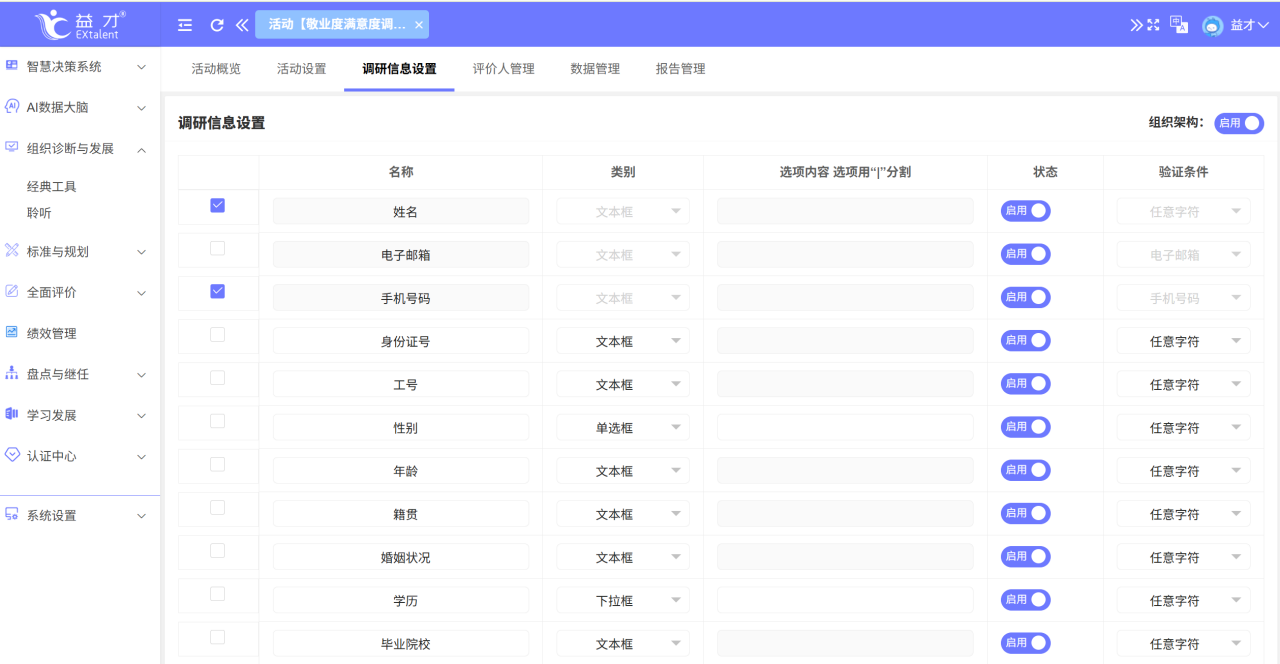Image resolution: width=1280 pixels, height=664 pixels.
Task: Click the 绩效管理 sidebar icon
Action: pyautogui.click(x=12, y=332)
